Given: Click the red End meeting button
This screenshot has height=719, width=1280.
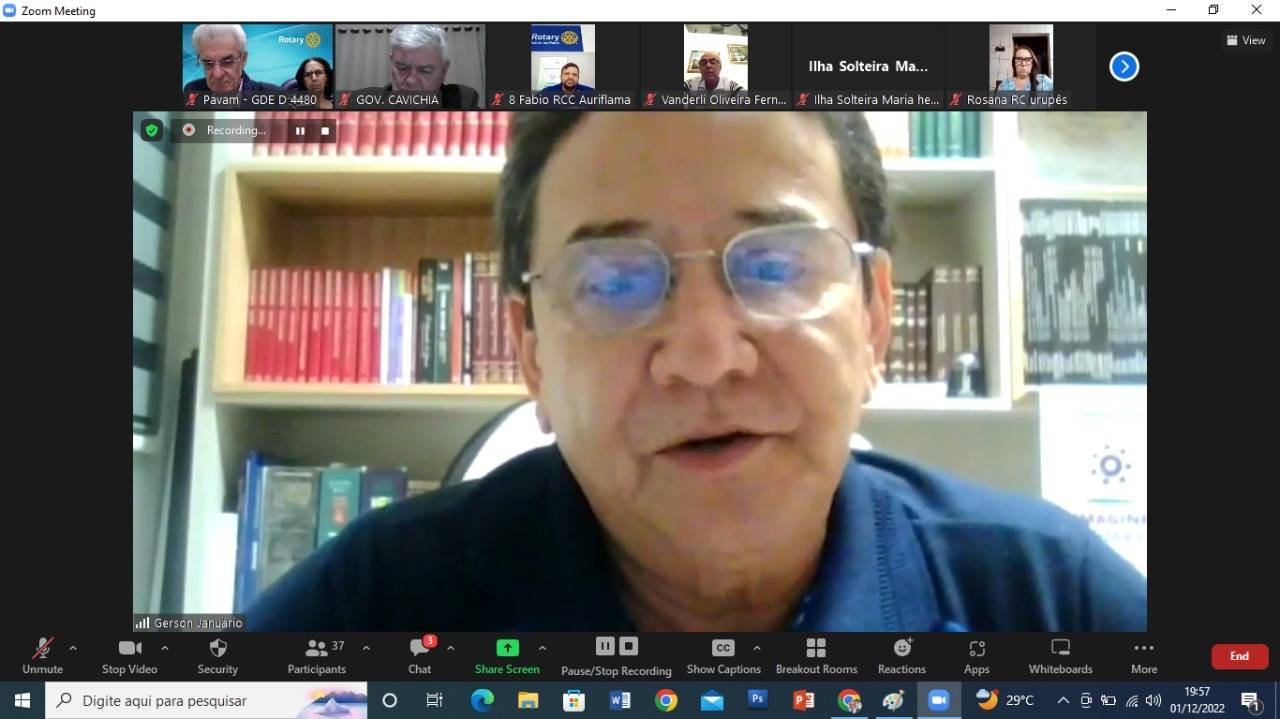Looking at the screenshot, I should 1239,656.
